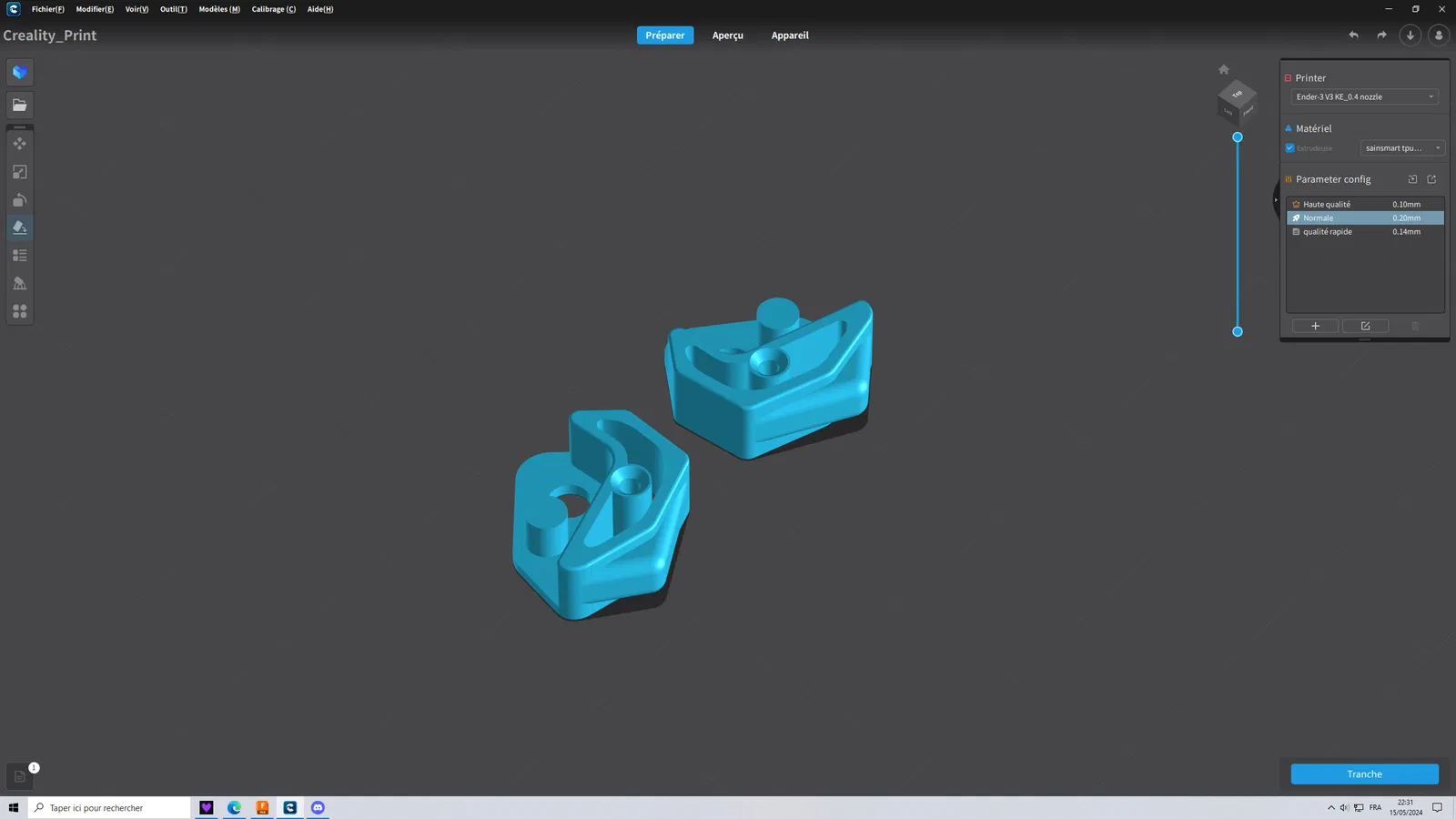This screenshot has width=1456, height=819.
Task: Switch to the Préparer tab
Action: tap(665, 35)
